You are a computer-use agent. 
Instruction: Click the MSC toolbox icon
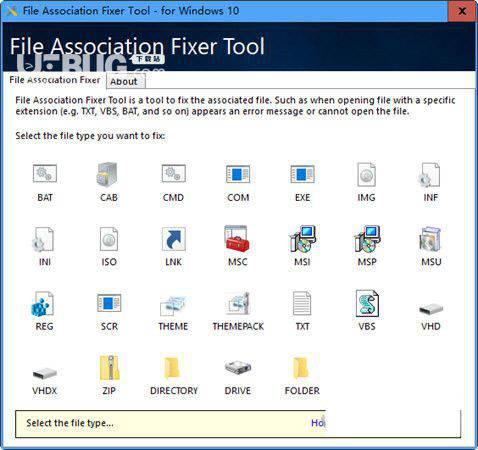point(237,239)
